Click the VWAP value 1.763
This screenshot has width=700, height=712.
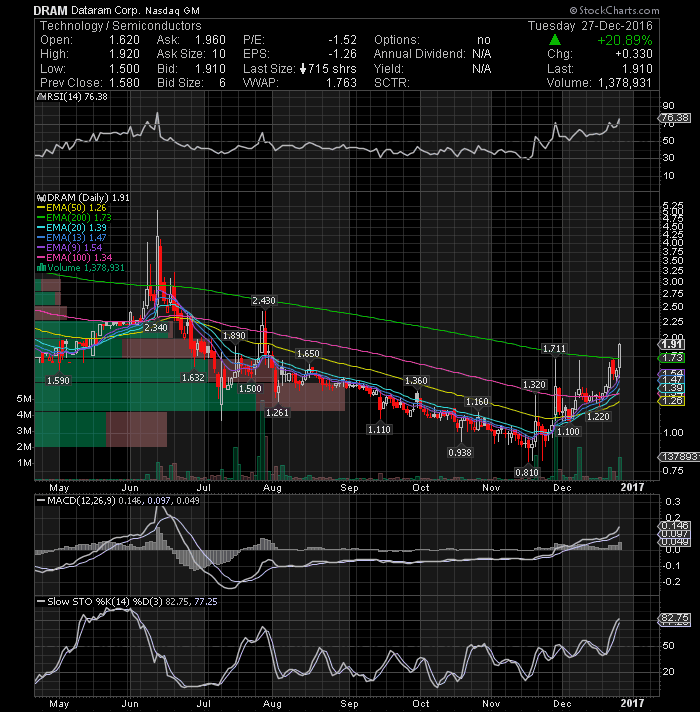341,83
